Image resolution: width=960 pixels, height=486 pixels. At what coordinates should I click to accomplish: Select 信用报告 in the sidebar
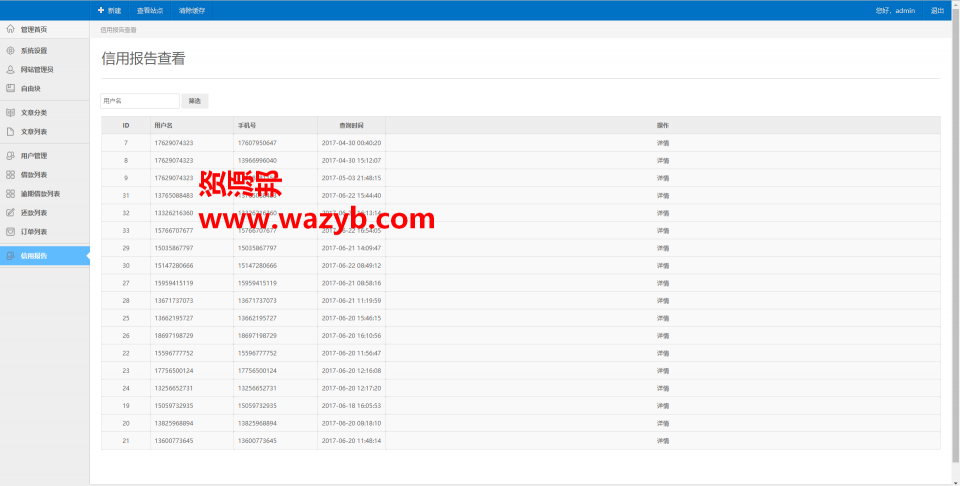pyautogui.click(x=45, y=256)
